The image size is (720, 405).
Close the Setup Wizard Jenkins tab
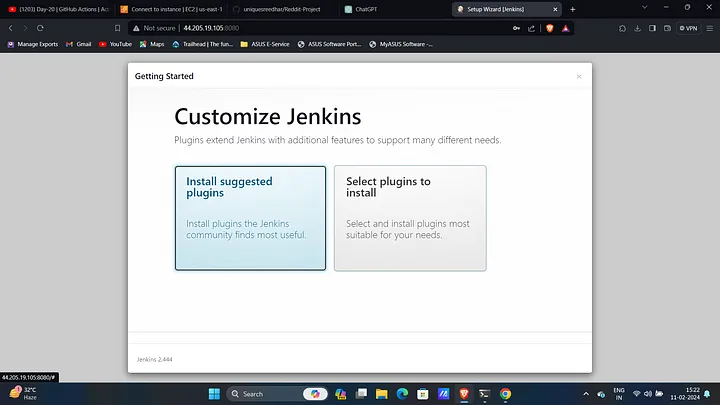point(555,9)
